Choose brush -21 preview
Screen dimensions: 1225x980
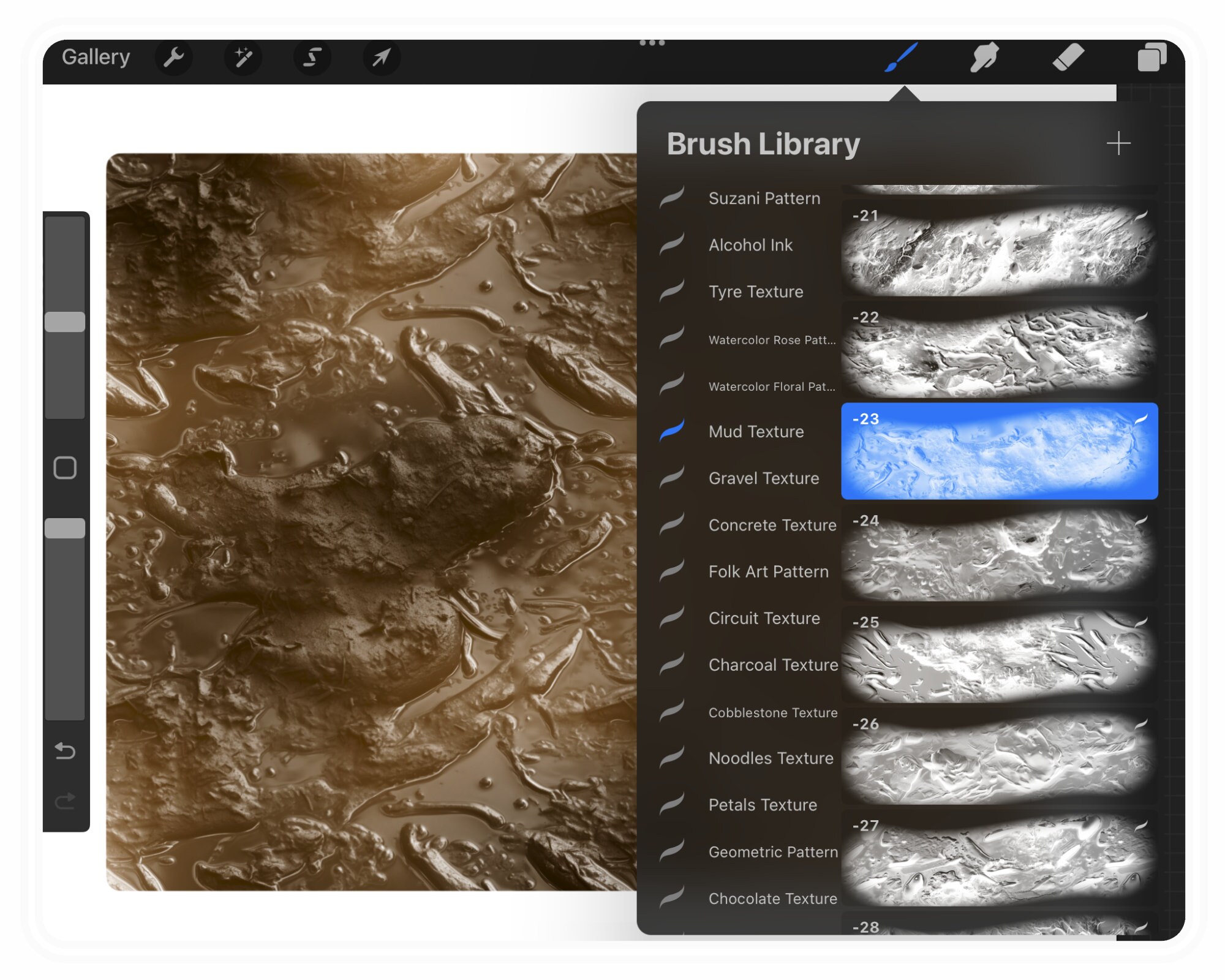(x=999, y=248)
